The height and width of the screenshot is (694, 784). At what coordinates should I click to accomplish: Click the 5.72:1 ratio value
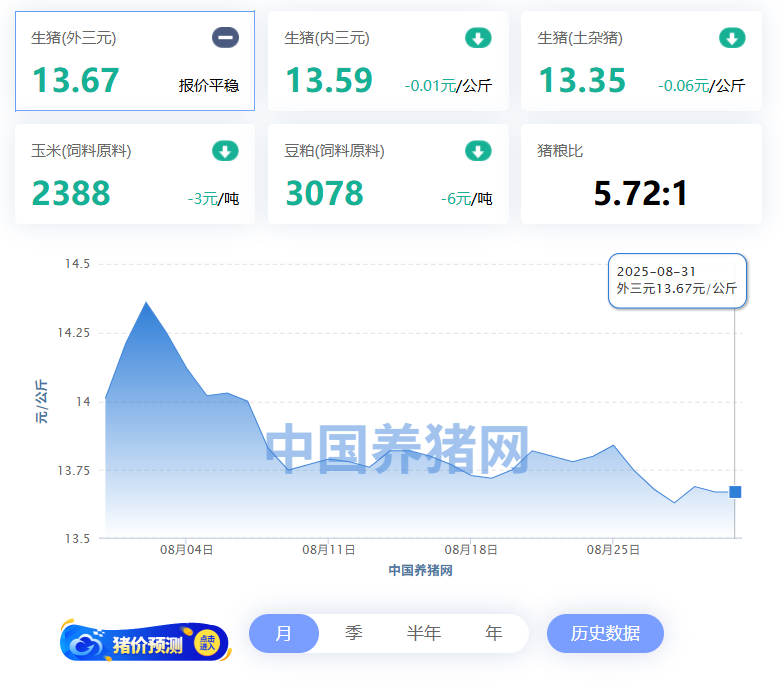641,193
